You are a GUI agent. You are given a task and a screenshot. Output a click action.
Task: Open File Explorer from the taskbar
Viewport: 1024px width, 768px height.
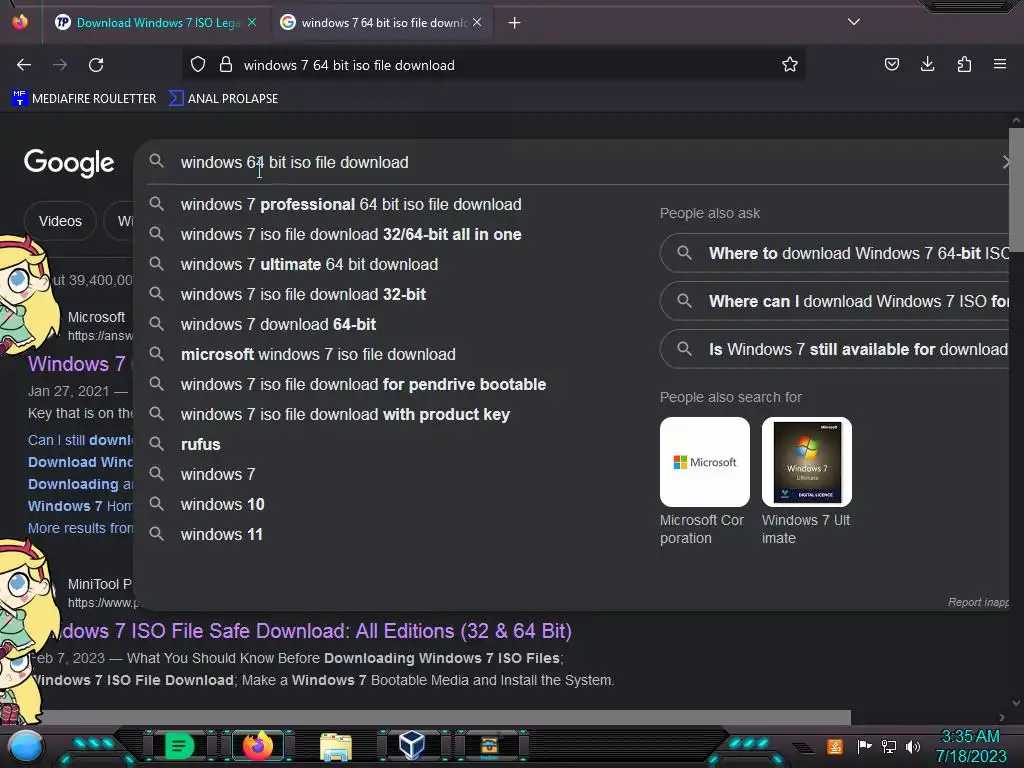336,746
